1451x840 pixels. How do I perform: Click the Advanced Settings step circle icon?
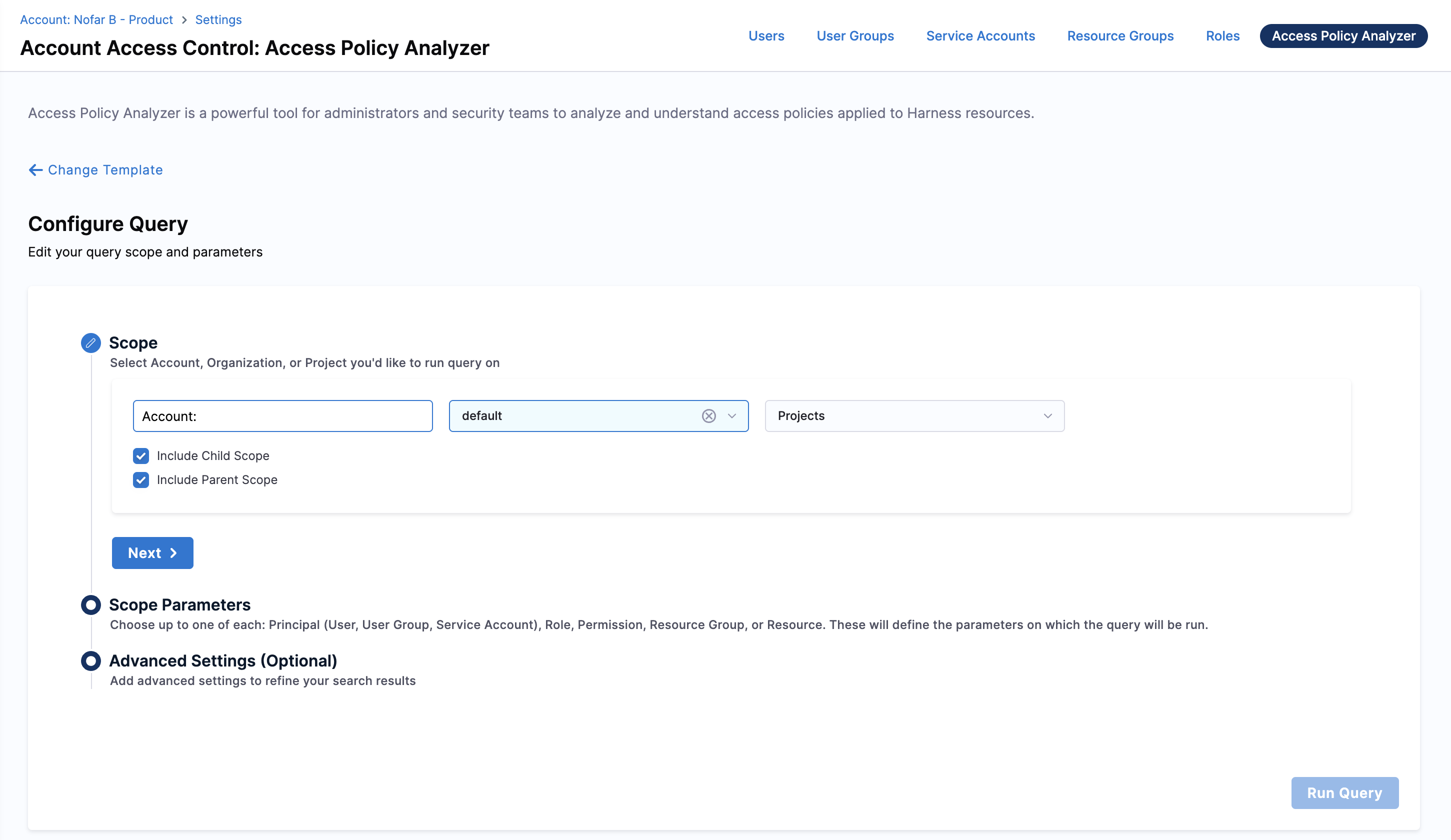pyautogui.click(x=90, y=660)
